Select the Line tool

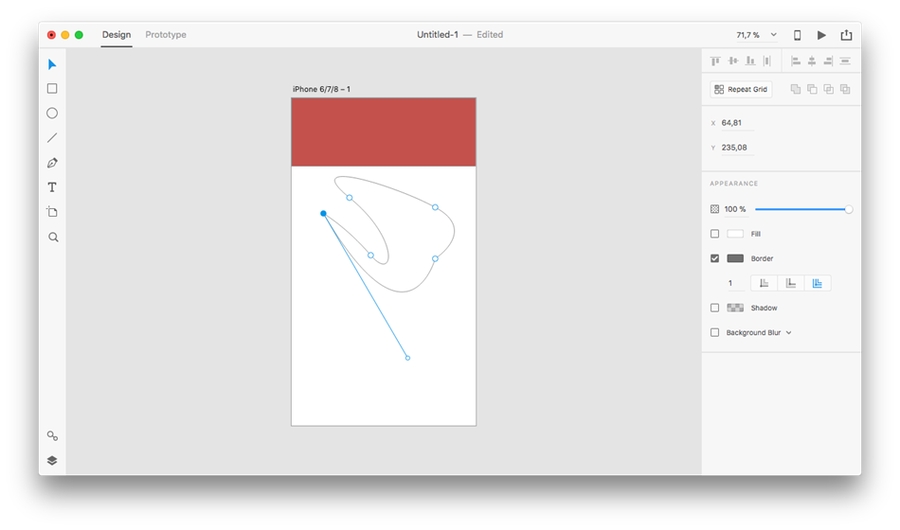[52, 138]
